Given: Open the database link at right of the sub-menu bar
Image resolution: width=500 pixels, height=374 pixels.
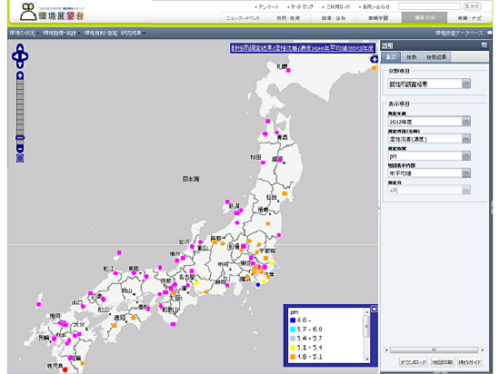Looking at the screenshot, I should pyautogui.click(x=459, y=33).
